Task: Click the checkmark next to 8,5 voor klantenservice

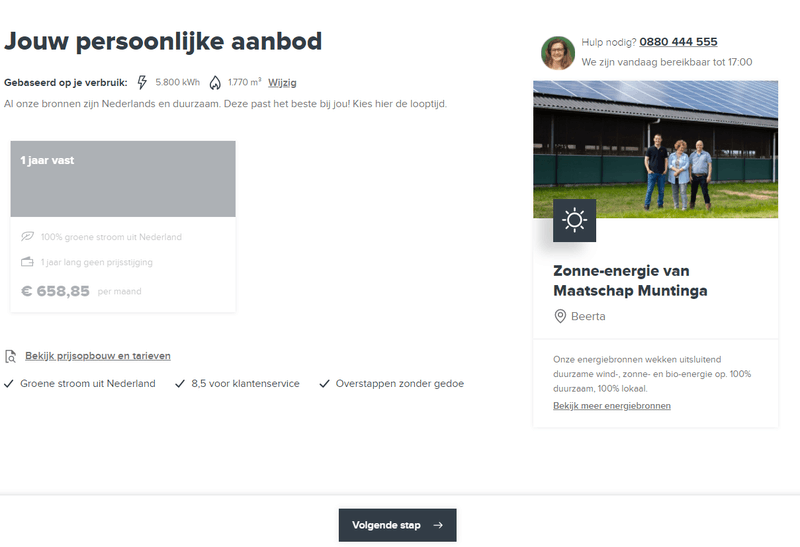Action: (180, 383)
